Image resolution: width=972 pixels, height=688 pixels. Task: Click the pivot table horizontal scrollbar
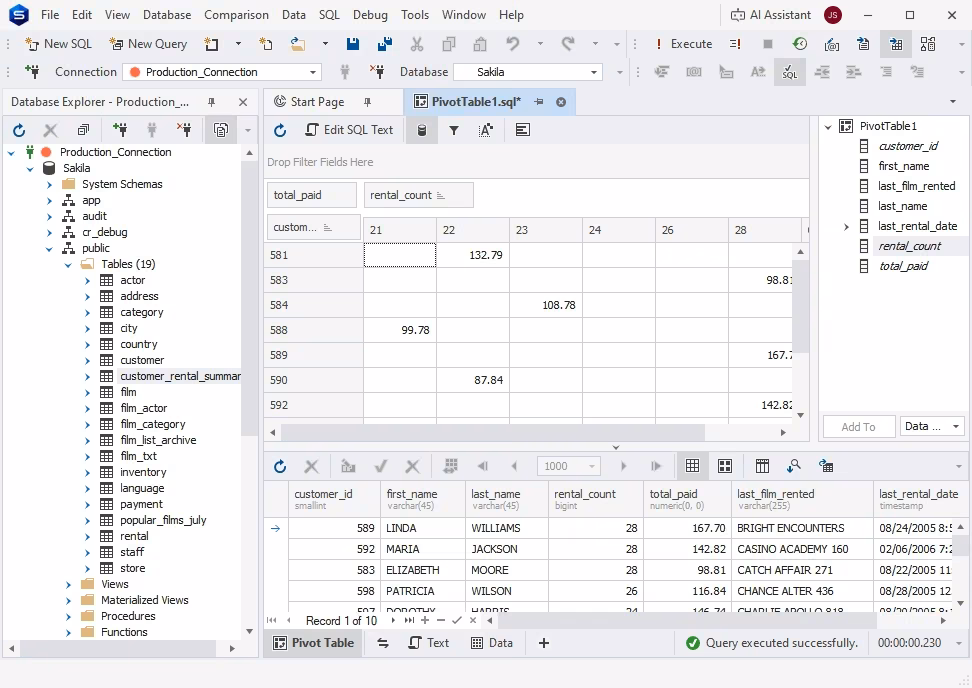click(x=493, y=432)
